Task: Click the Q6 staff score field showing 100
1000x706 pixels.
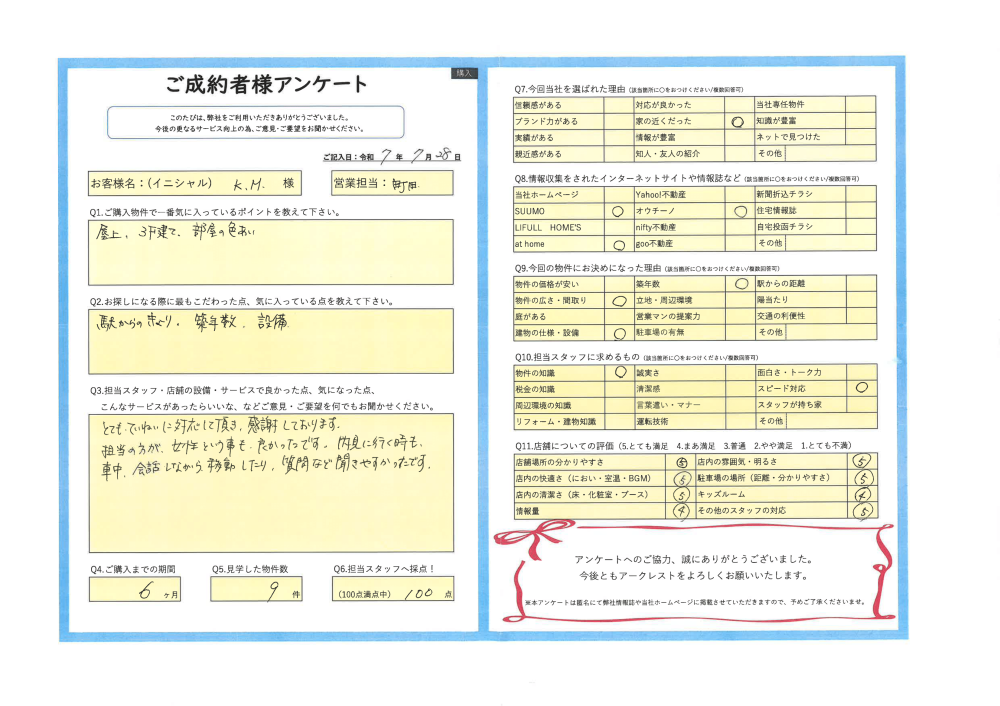Action: [x=392, y=591]
